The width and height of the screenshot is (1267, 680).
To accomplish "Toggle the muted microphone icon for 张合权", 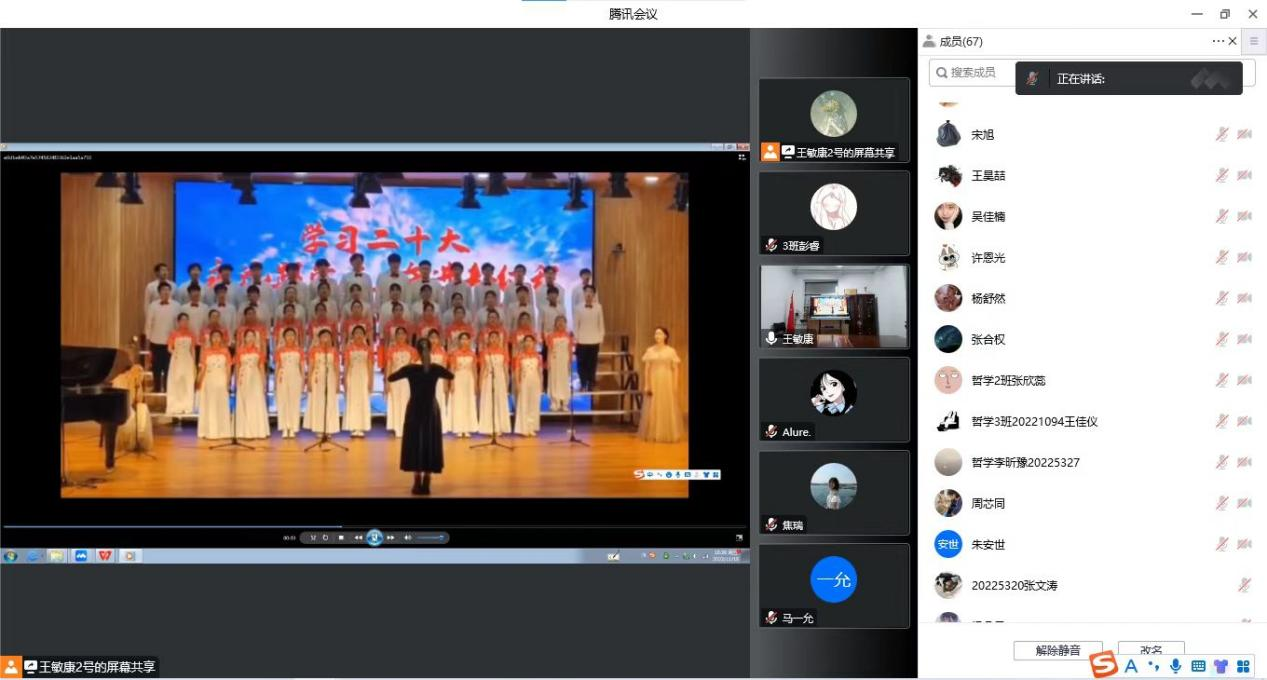I will [1221, 339].
